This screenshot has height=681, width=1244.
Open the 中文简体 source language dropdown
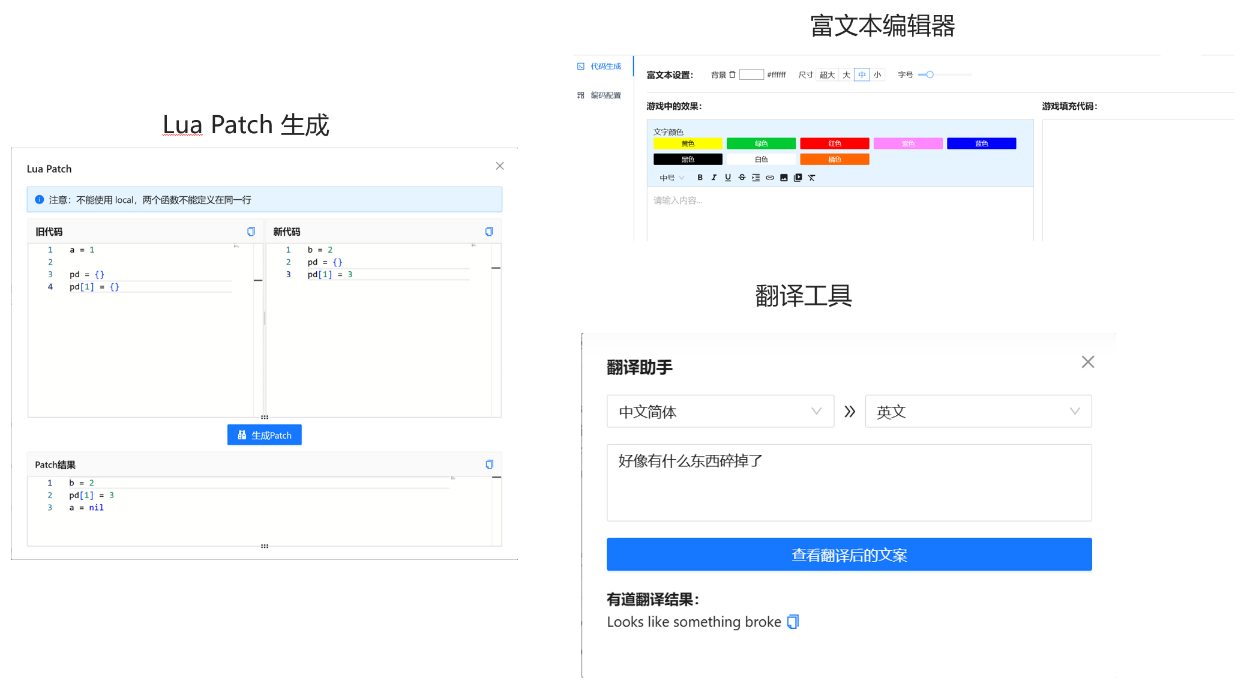pos(720,412)
